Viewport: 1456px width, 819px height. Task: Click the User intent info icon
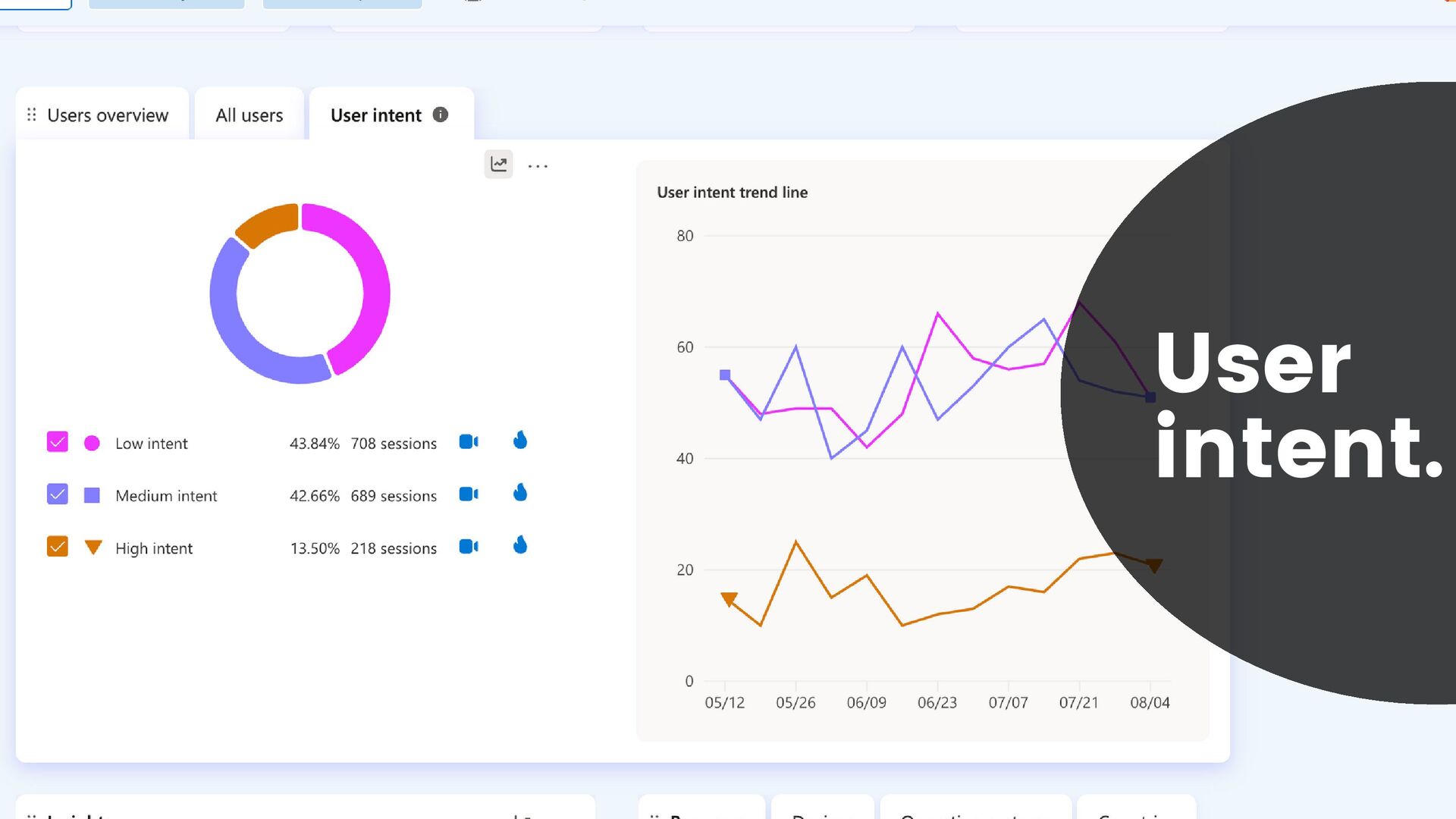[x=441, y=115]
